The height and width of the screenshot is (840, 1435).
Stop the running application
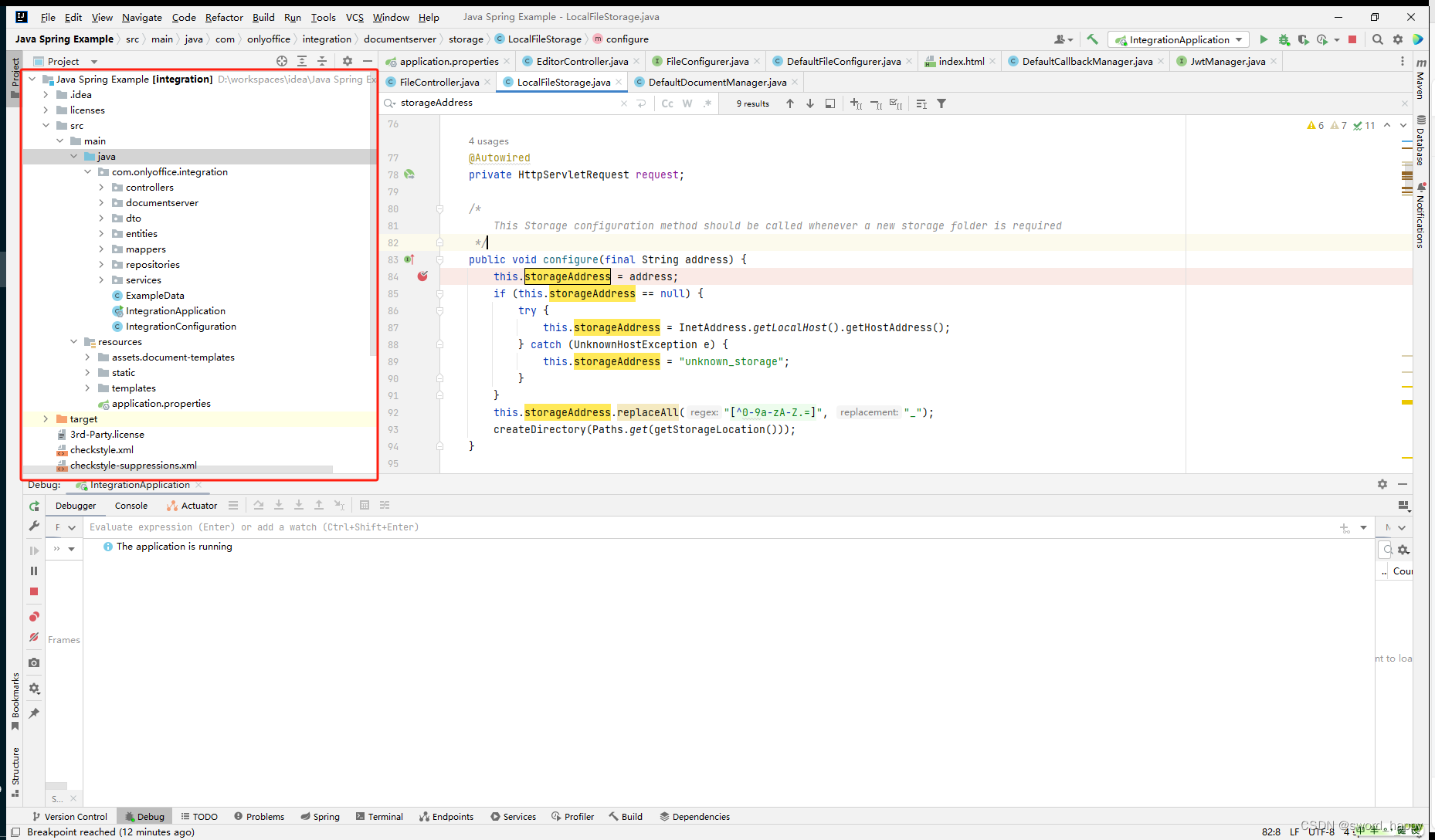[1353, 39]
